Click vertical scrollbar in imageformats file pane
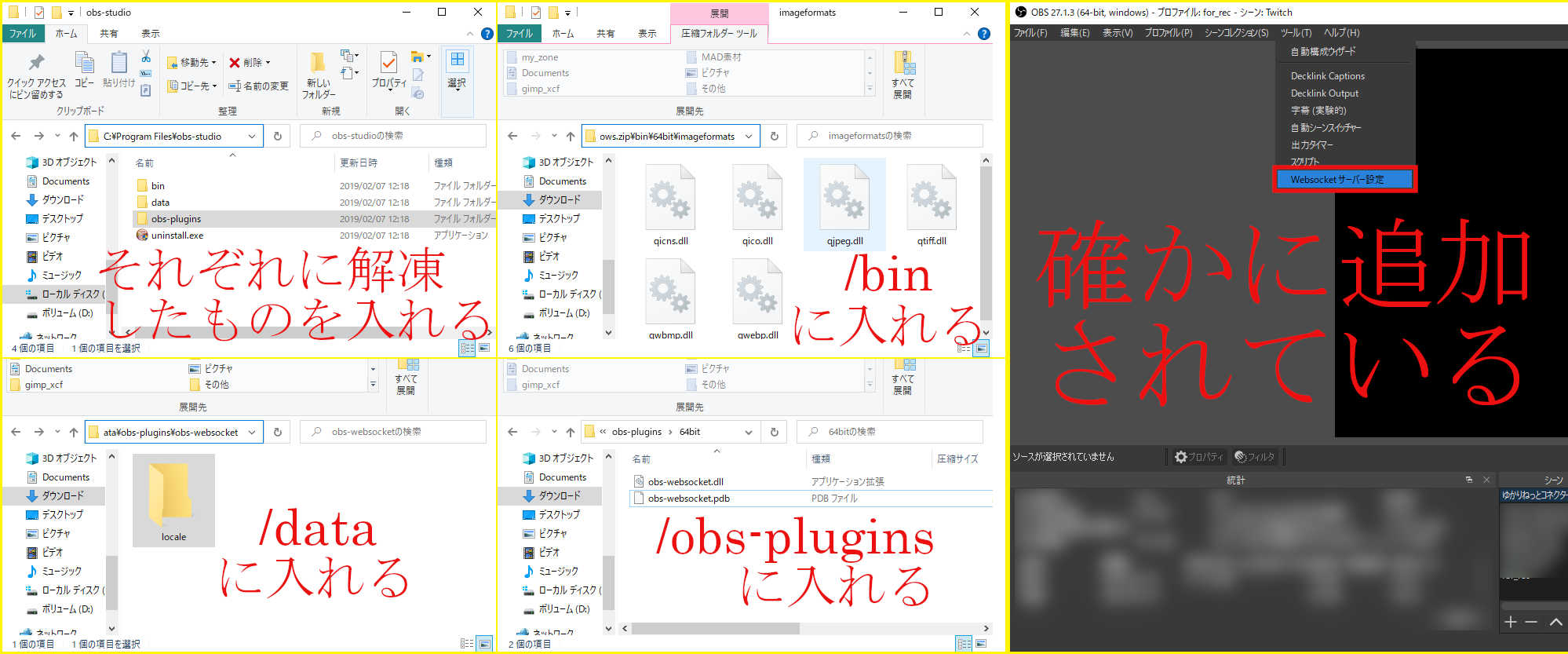This screenshot has width=1568, height=654. click(x=986, y=243)
